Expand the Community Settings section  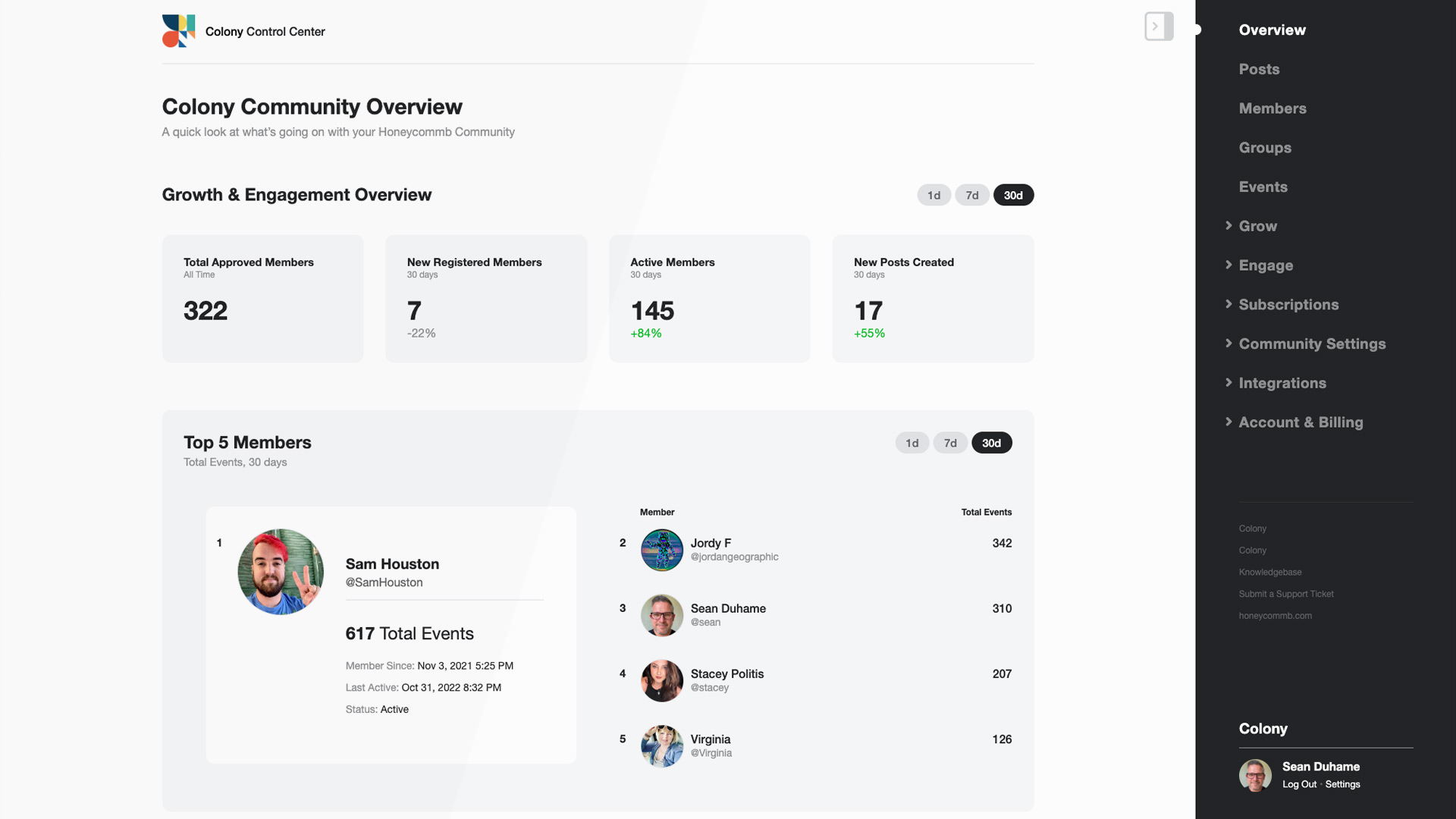[x=1311, y=344]
